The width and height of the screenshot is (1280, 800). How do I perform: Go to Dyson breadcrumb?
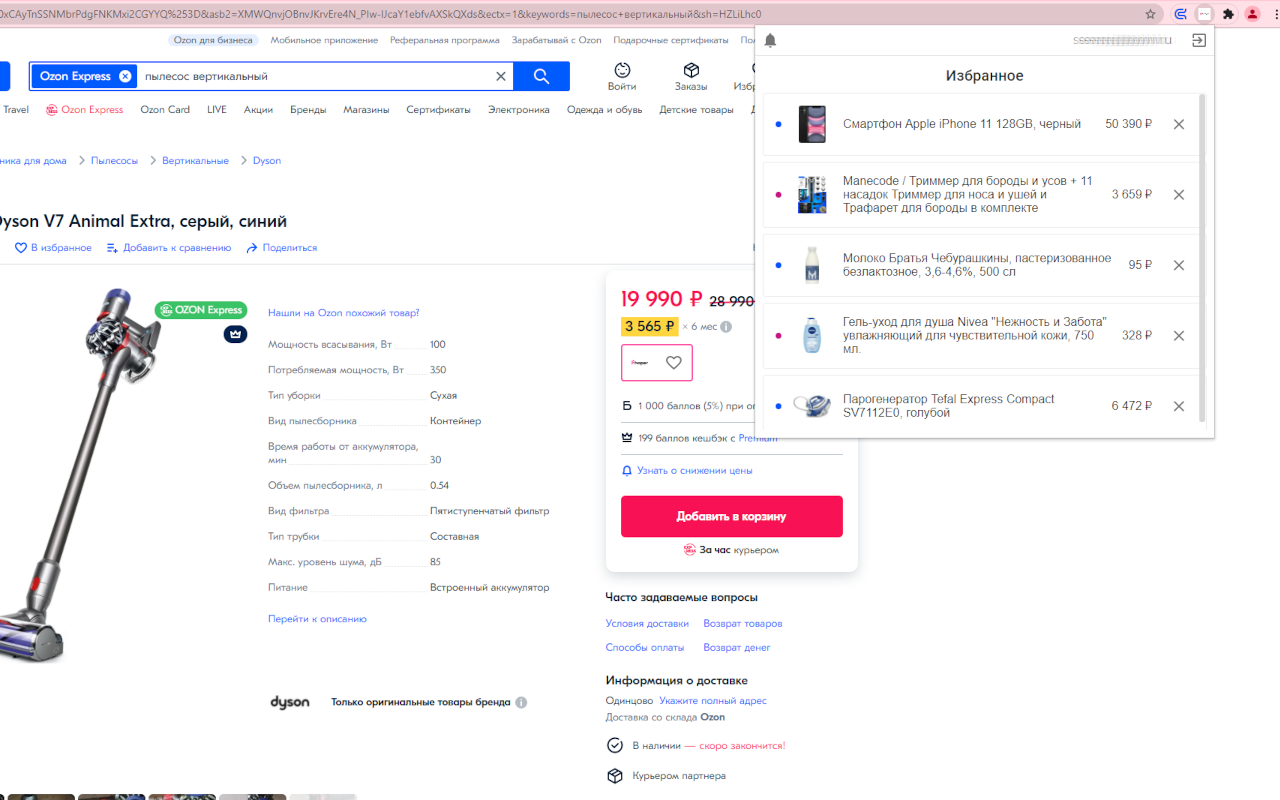pos(267,160)
